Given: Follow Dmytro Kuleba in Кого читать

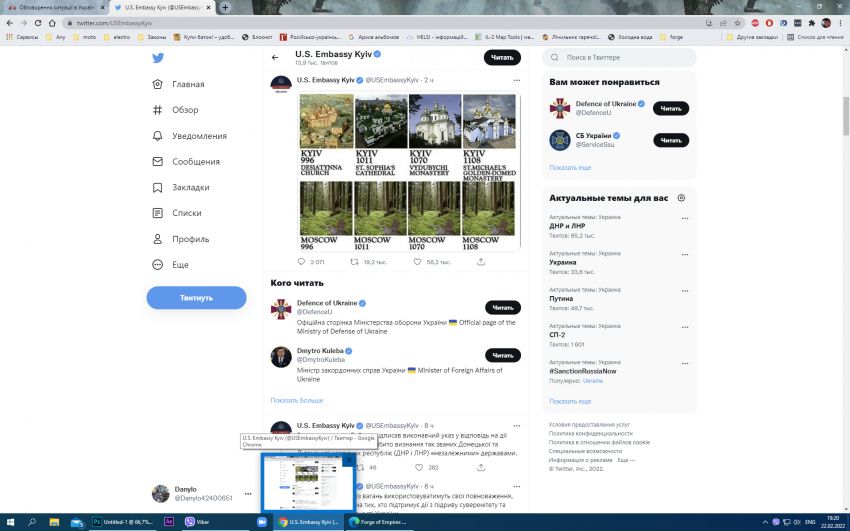Looking at the screenshot, I should (503, 355).
